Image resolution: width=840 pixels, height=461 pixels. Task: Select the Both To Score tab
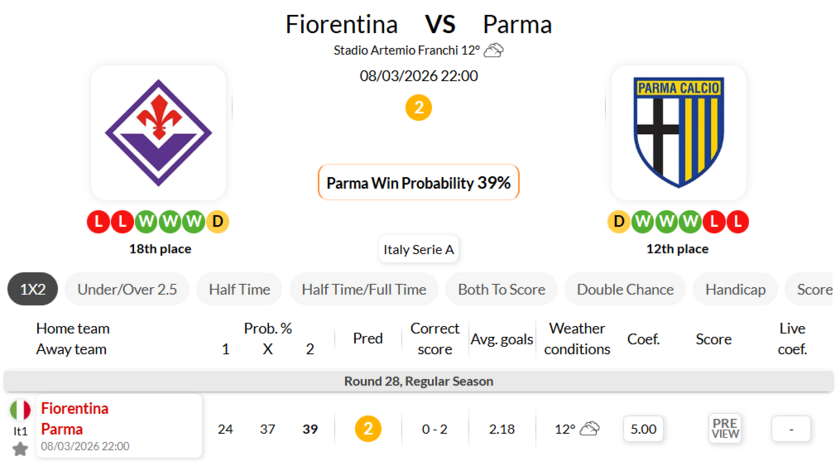(x=501, y=289)
